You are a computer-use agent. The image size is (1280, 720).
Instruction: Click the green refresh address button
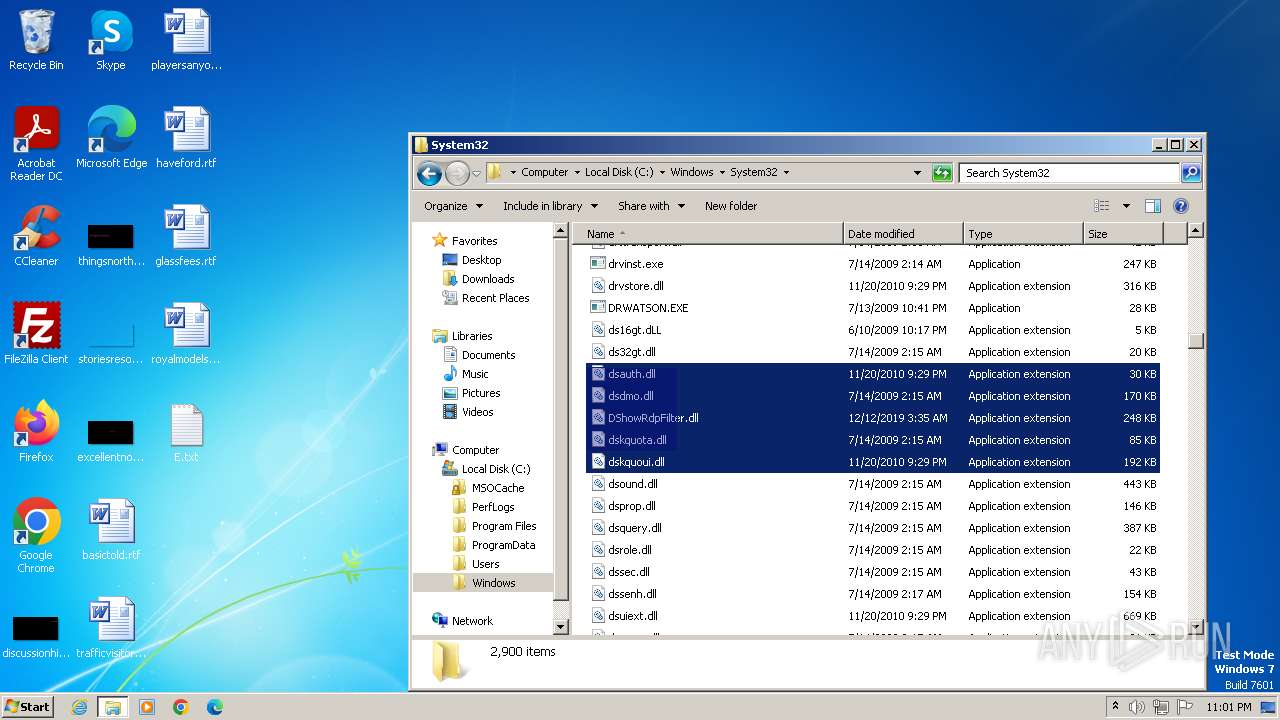[x=942, y=173]
